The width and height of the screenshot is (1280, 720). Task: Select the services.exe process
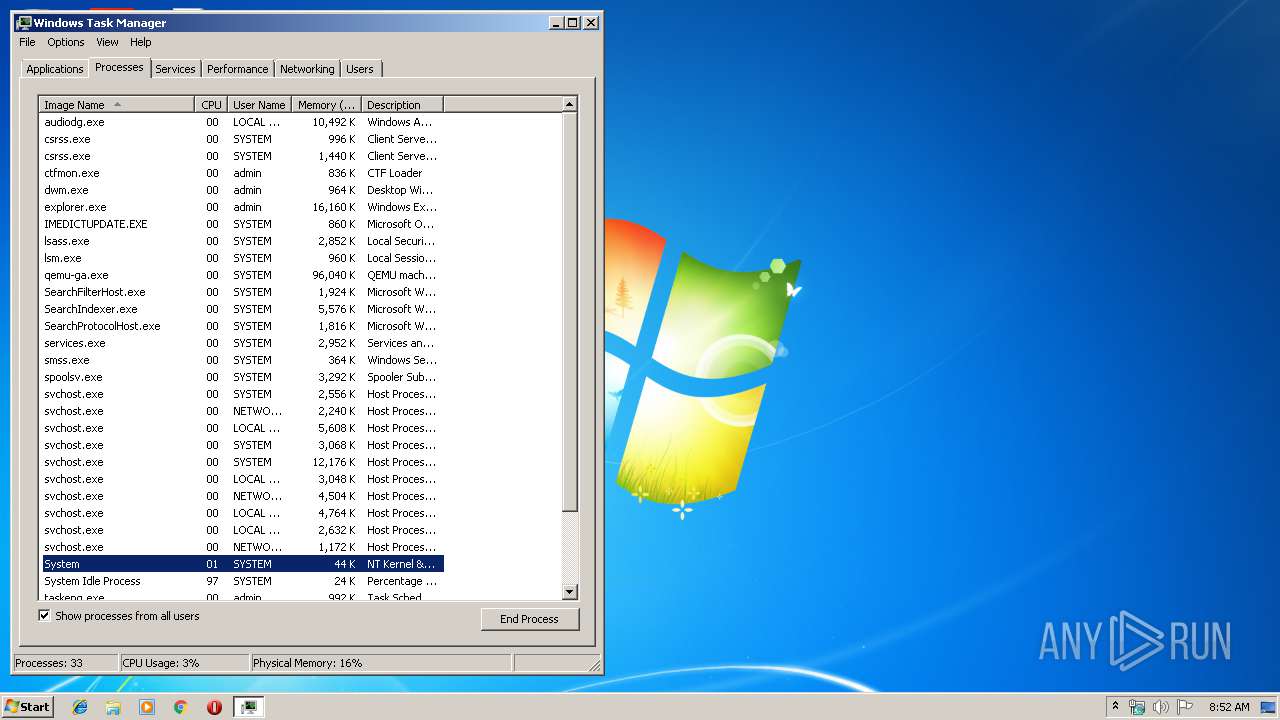(241, 343)
